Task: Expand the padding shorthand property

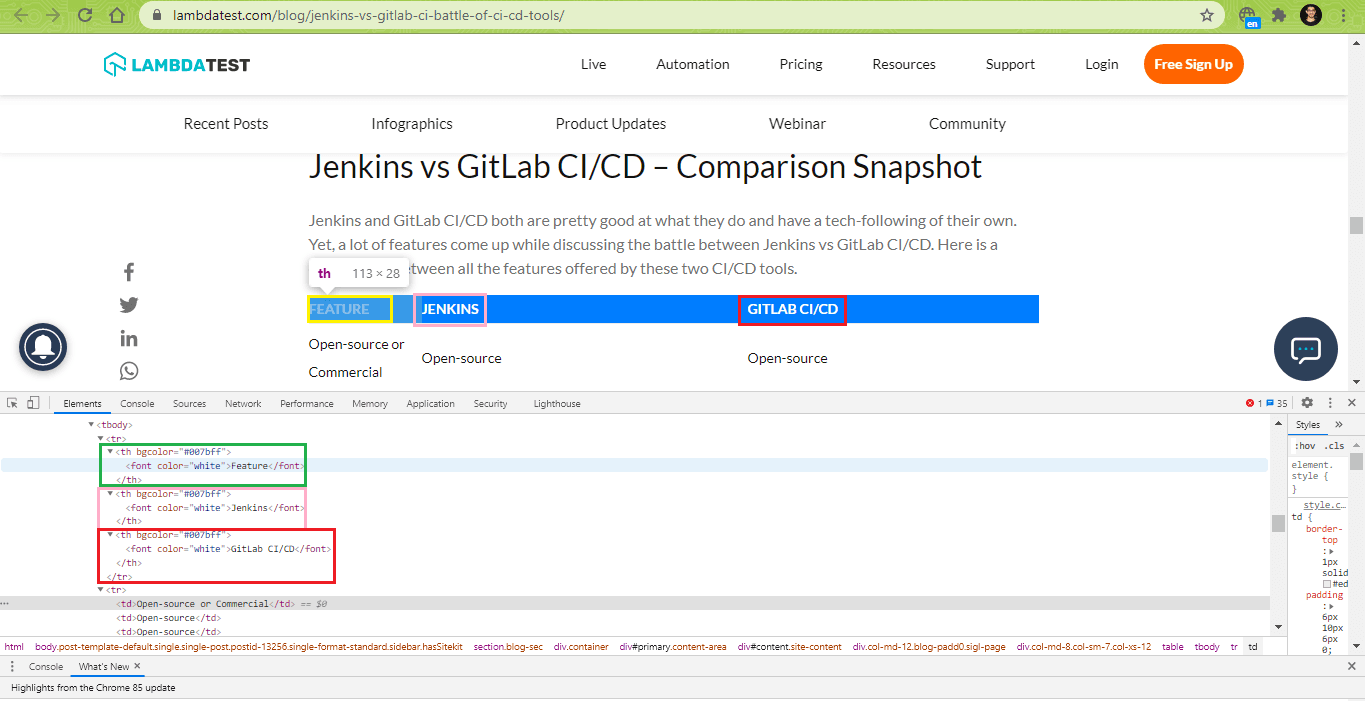Action: tap(1331, 606)
